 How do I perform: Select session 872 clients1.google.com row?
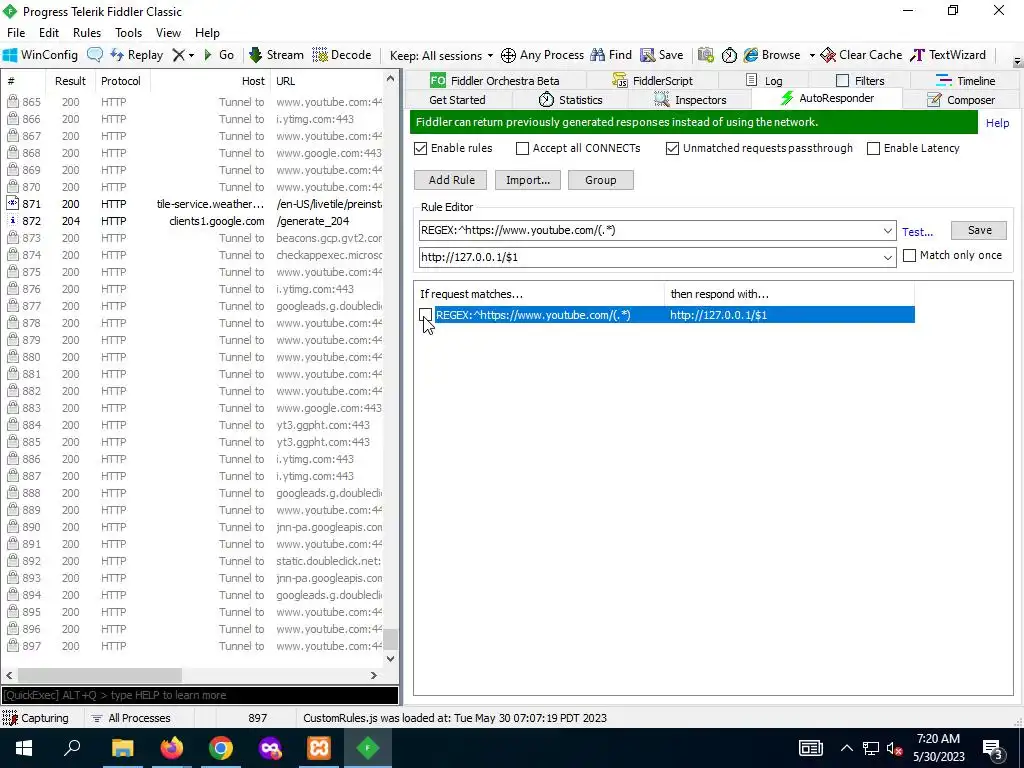click(194, 221)
